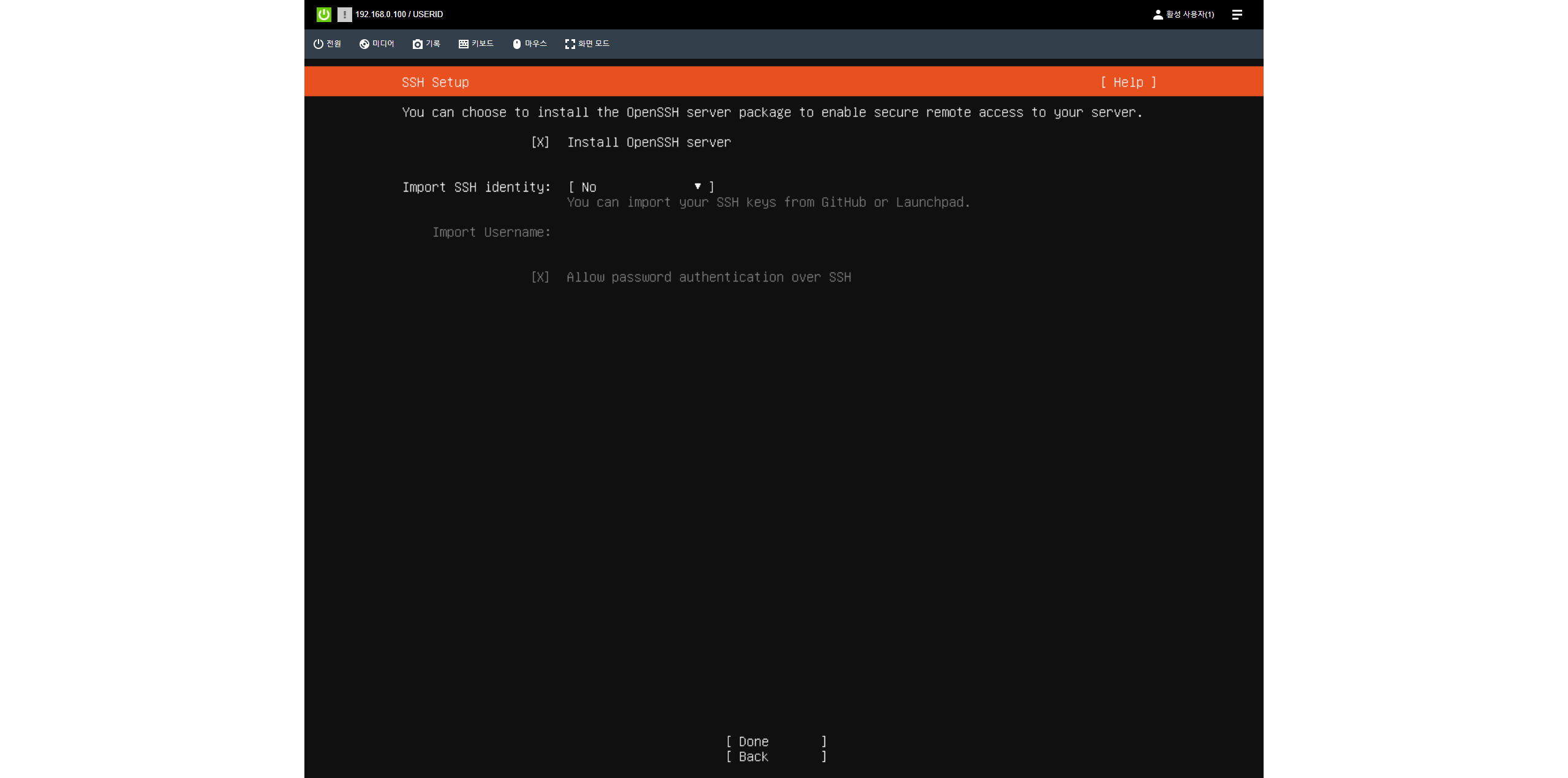Click the GitHub or Launchpad hint text

[768, 202]
